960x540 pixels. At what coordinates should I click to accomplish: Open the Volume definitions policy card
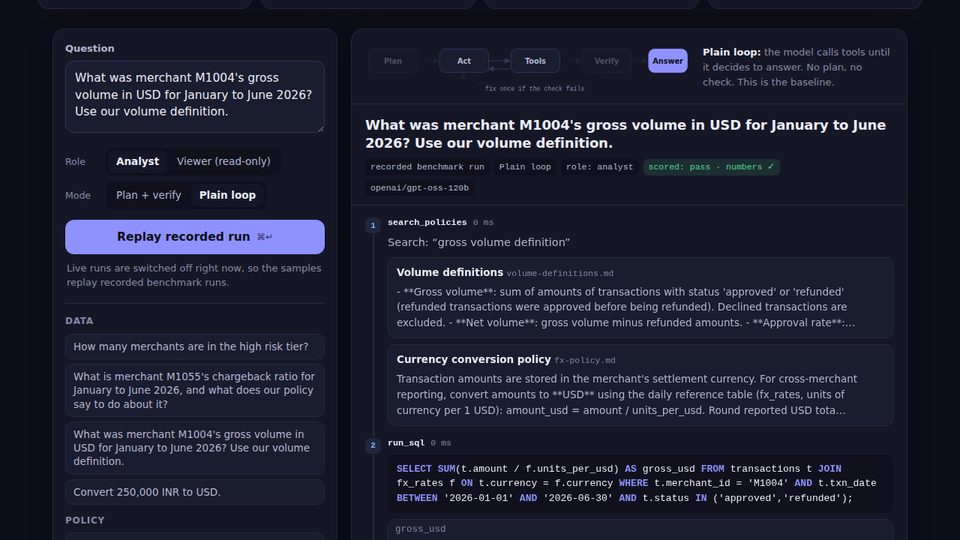(640, 298)
